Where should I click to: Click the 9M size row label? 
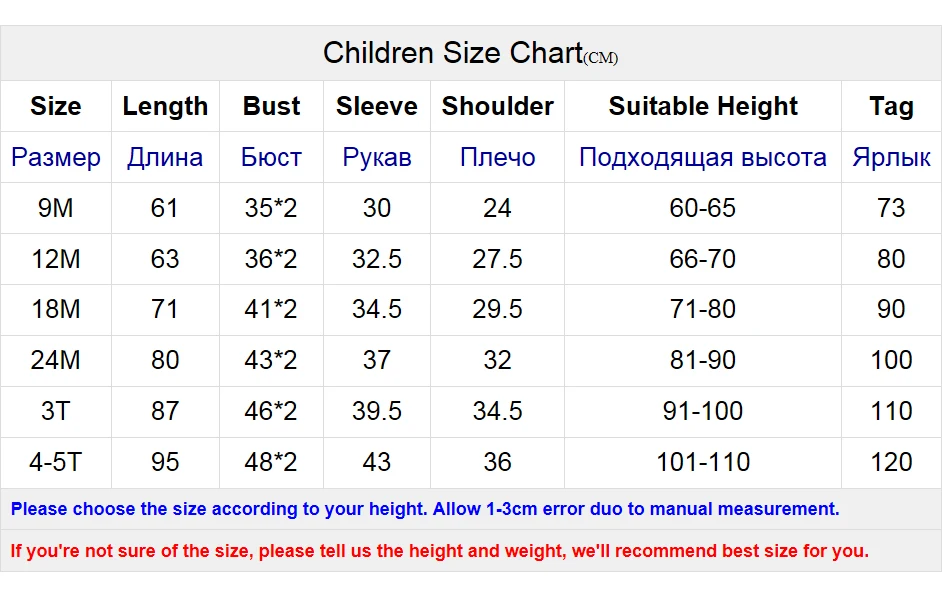pyautogui.click(x=56, y=208)
